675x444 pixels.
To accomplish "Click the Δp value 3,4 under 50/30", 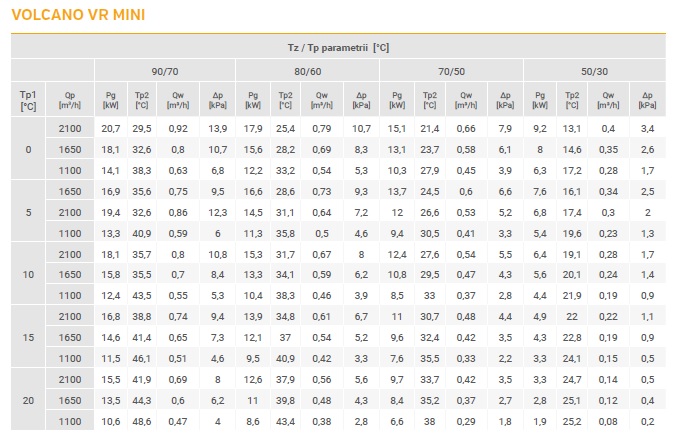I will 647,128.
